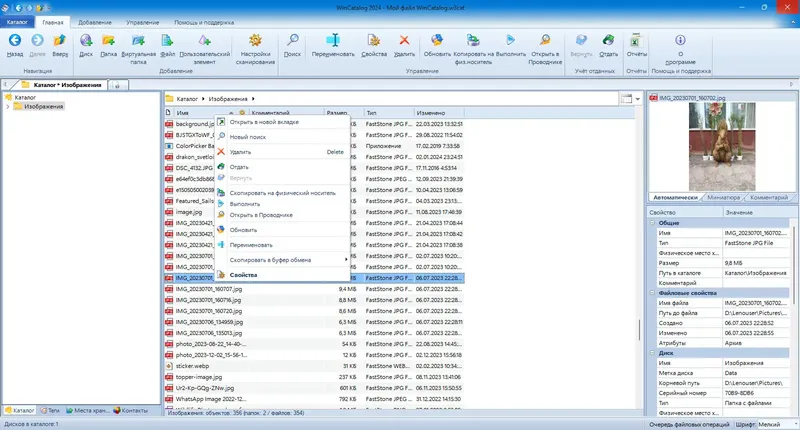Collapse the Общие property group
Image resolution: width=800 pixels, height=430 pixels.
652,223
